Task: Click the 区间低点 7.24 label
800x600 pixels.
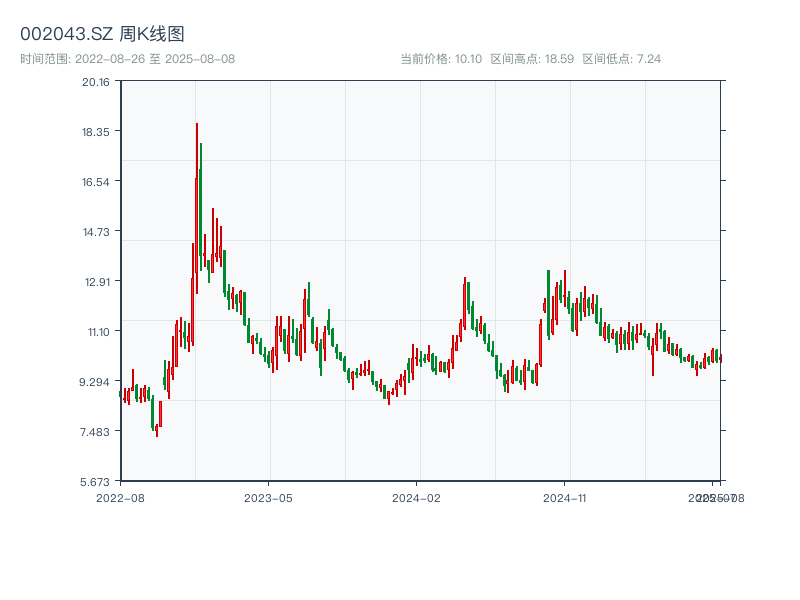Action: coord(621,59)
